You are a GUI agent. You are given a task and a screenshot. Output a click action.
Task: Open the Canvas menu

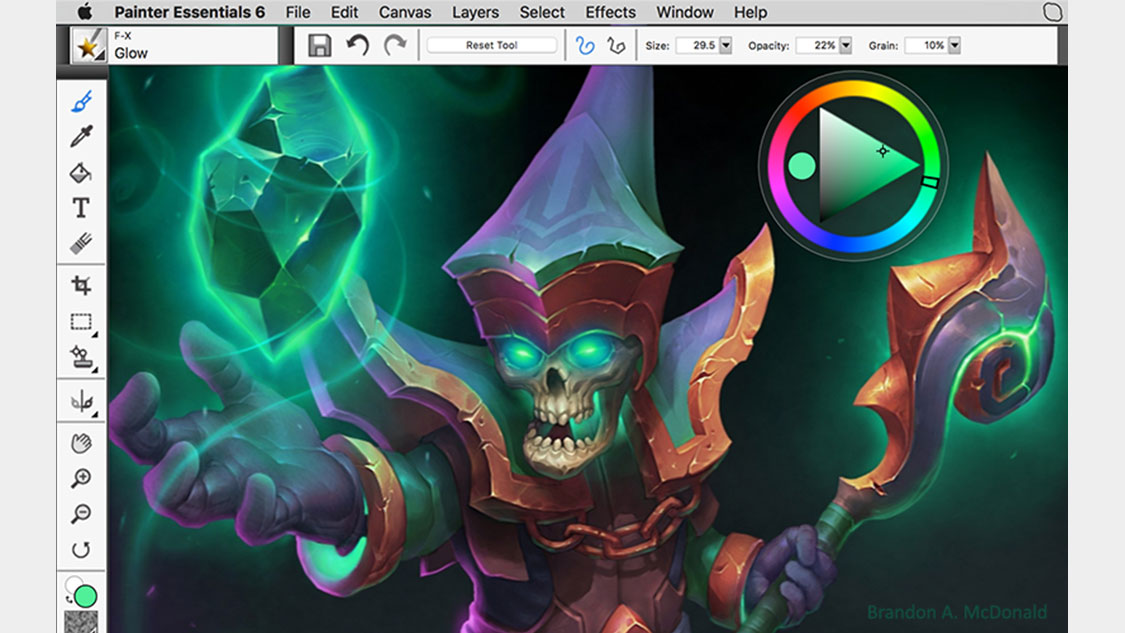pos(405,12)
